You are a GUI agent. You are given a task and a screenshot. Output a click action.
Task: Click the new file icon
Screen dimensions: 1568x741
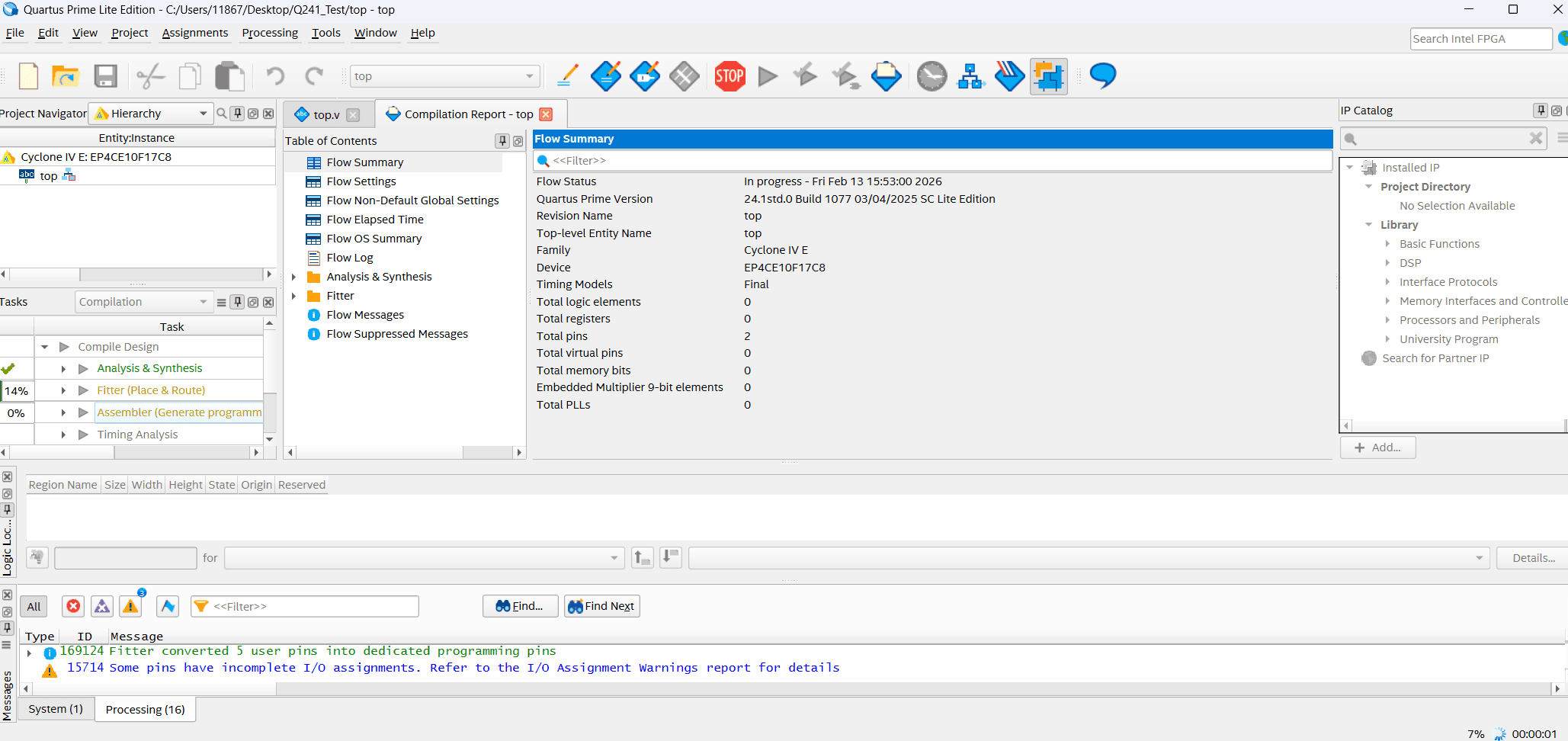[29, 76]
